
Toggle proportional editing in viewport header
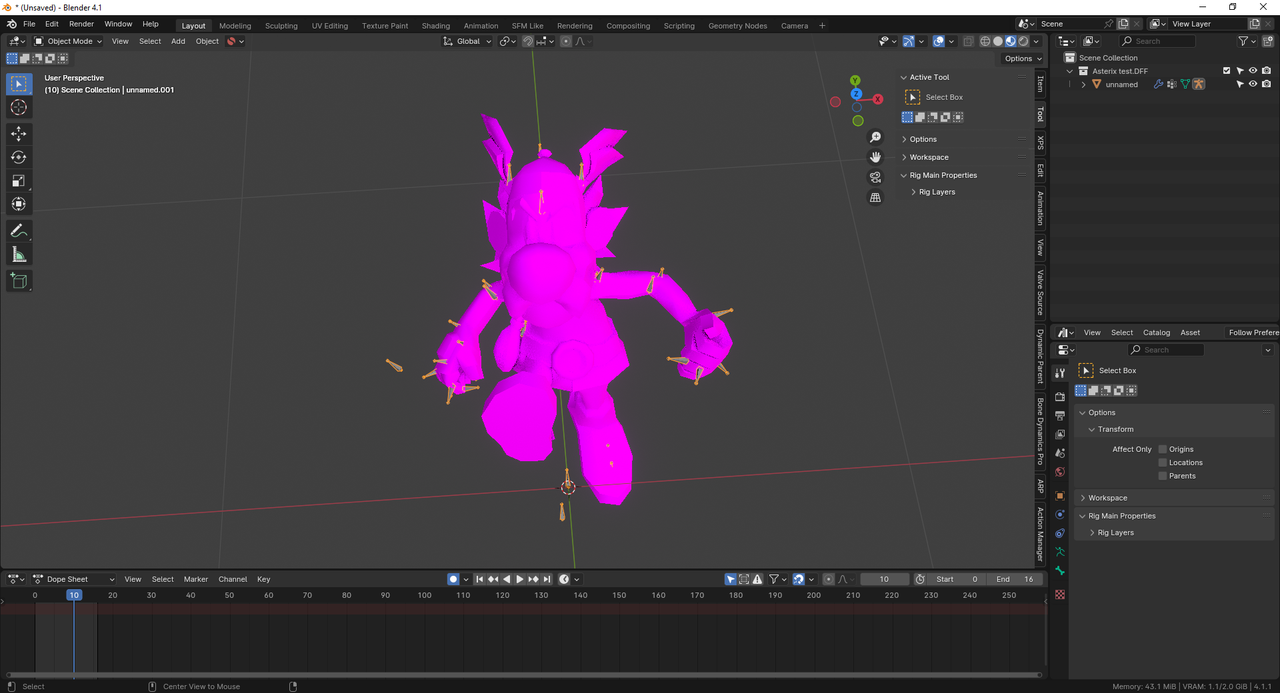[x=566, y=41]
